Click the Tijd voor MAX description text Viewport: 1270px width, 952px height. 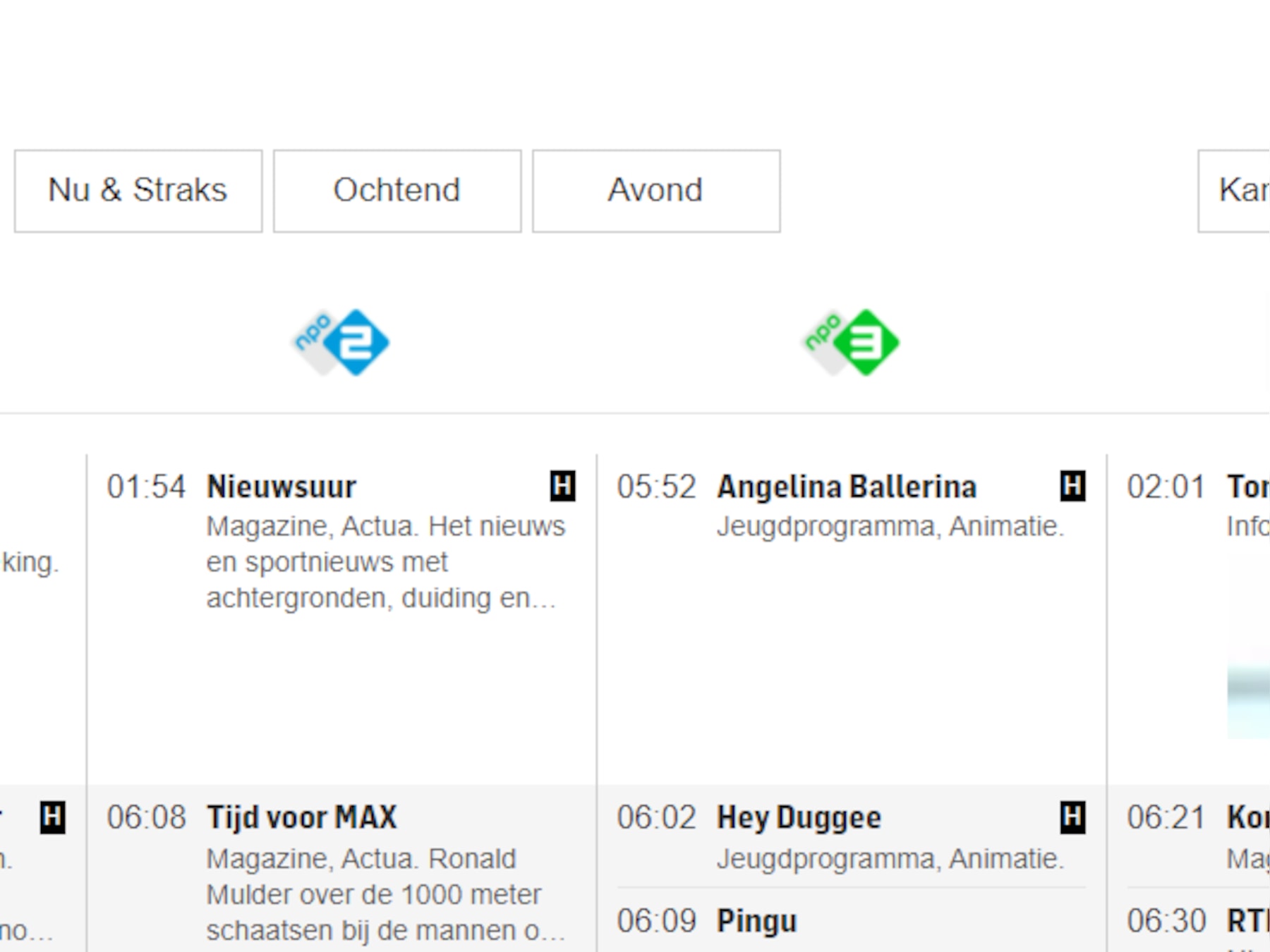pyautogui.click(x=385, y=894)
